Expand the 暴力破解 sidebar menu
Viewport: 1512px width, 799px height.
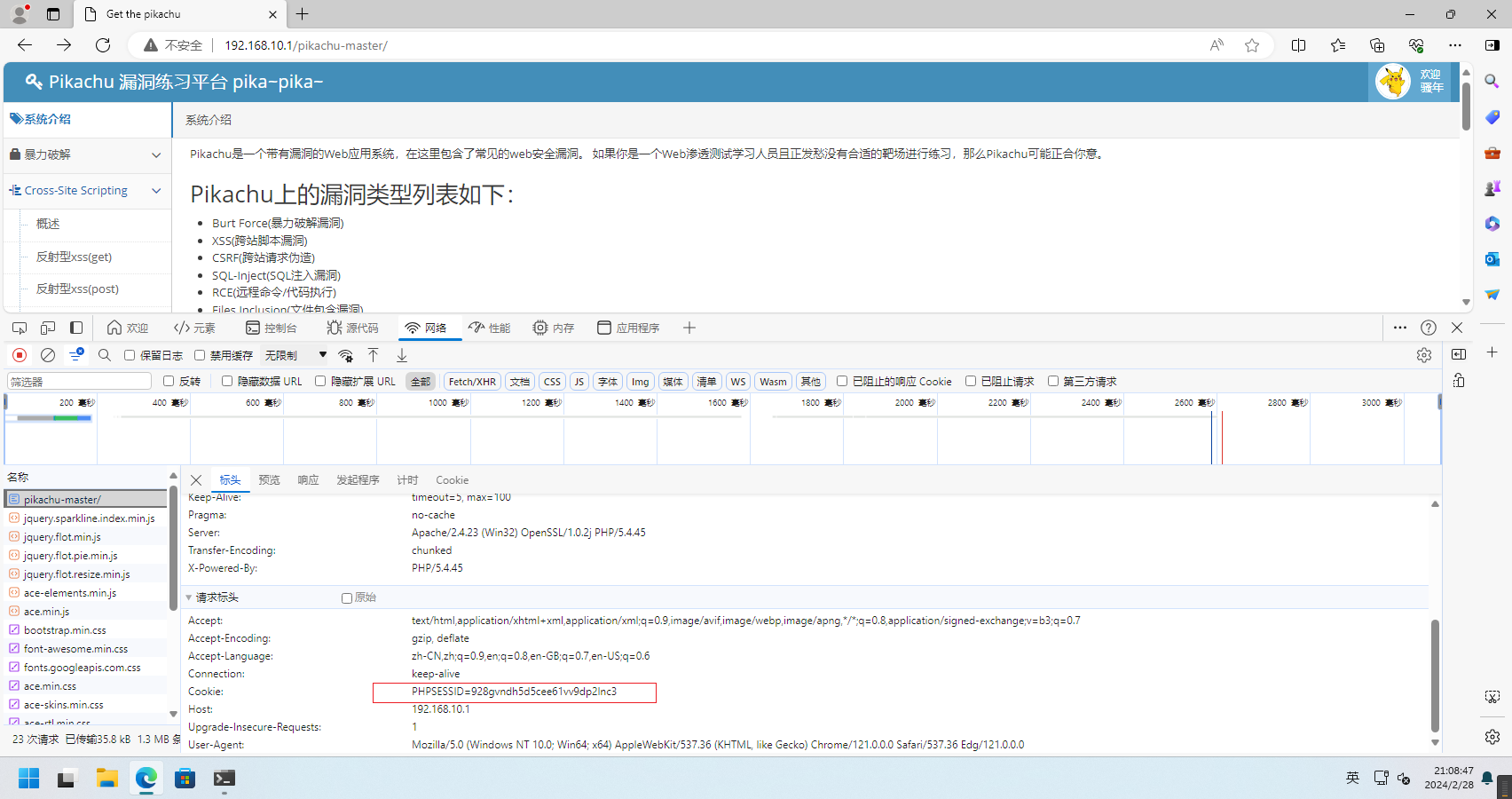[87, 154]
